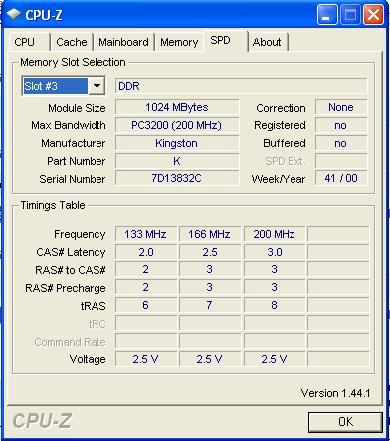Select the serial number 7D13832C

(177, 178)
